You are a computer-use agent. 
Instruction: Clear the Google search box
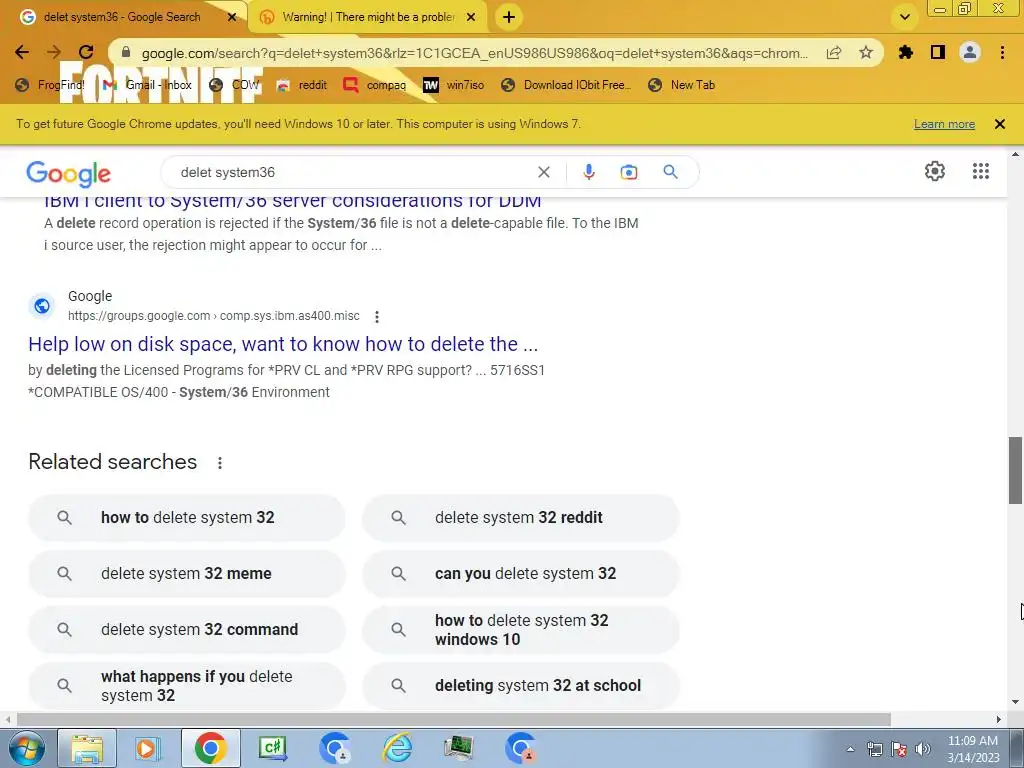click(x=543, y=172)
